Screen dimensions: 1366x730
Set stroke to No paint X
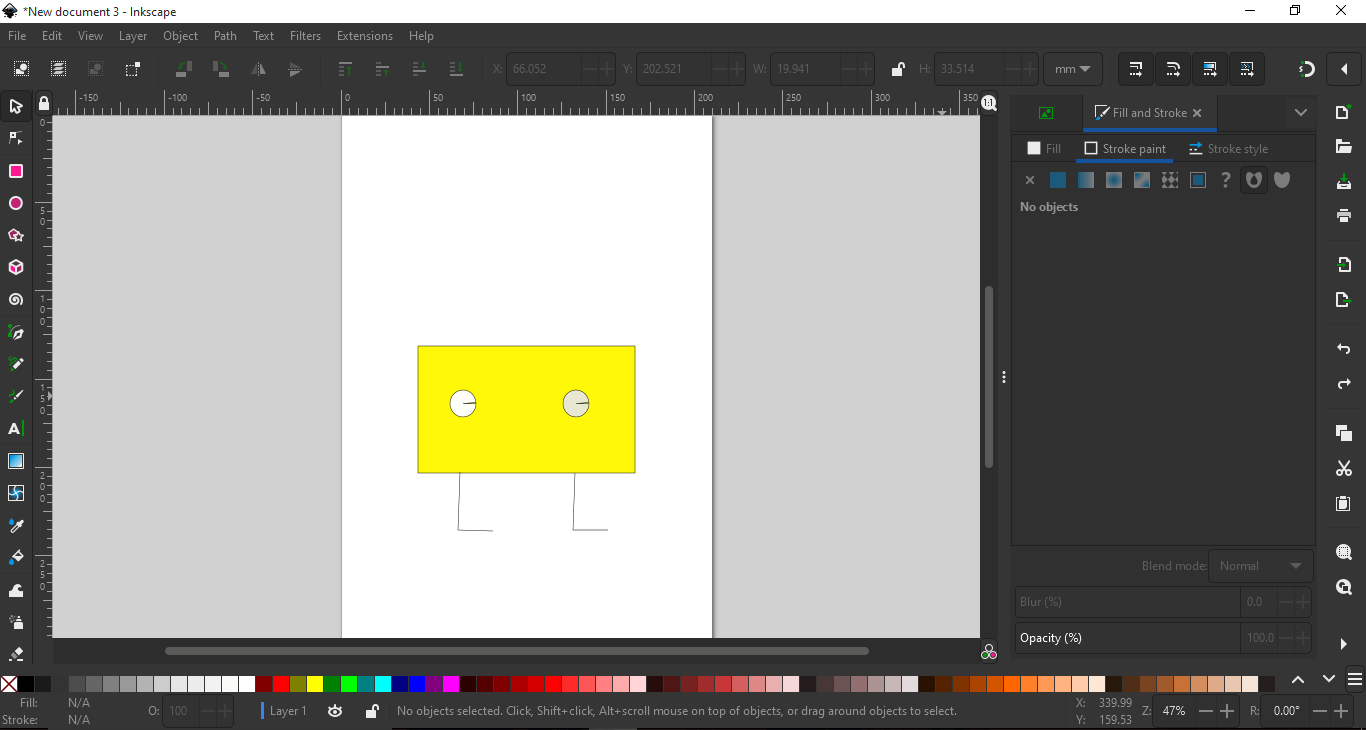tap(1029, 181)
